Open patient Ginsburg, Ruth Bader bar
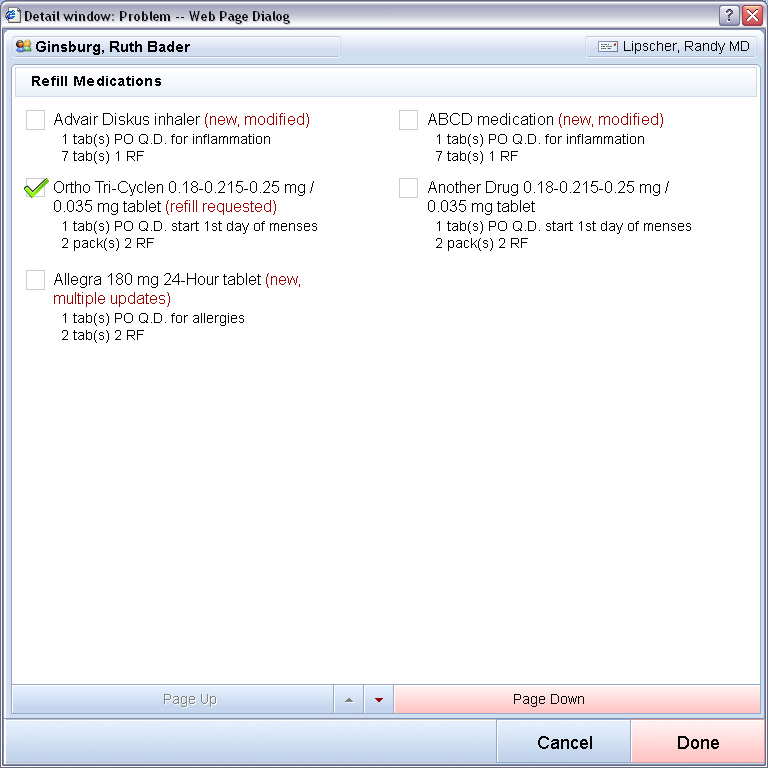The image size is (768, 768). coord(176,47)
